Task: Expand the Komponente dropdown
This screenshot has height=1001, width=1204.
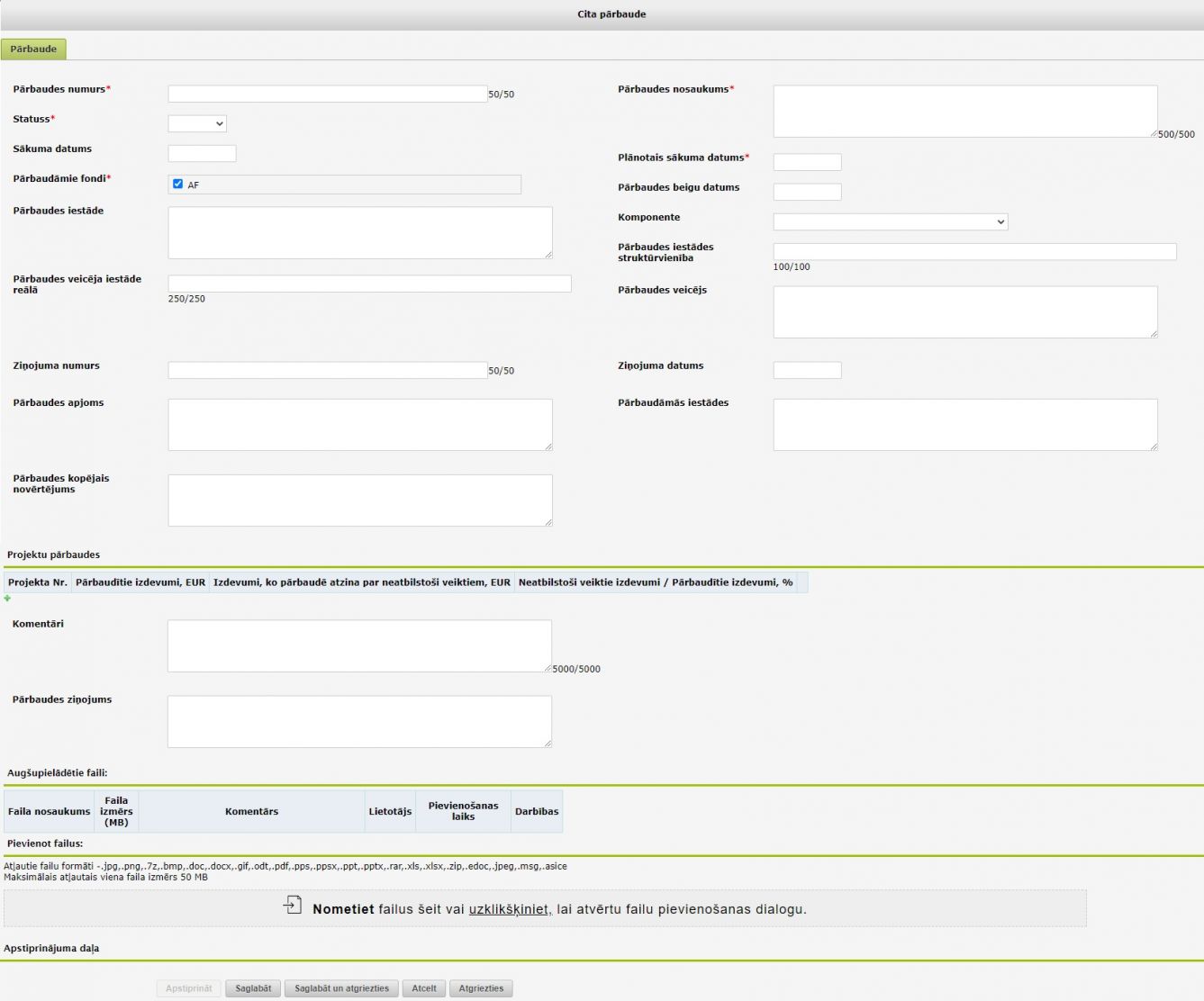Action: click(890, 221)
